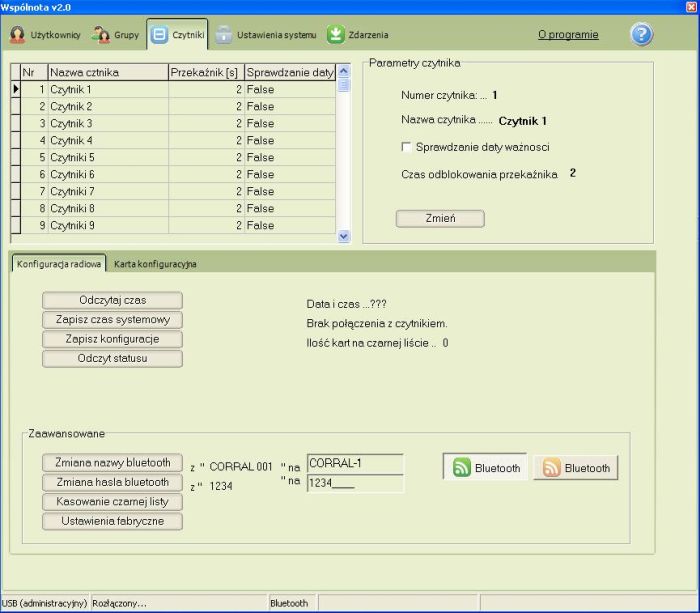This screenshot has height=613, width=700.
Task: Switch to Karta konfiguracyjna tab
Action: point(155,264)
